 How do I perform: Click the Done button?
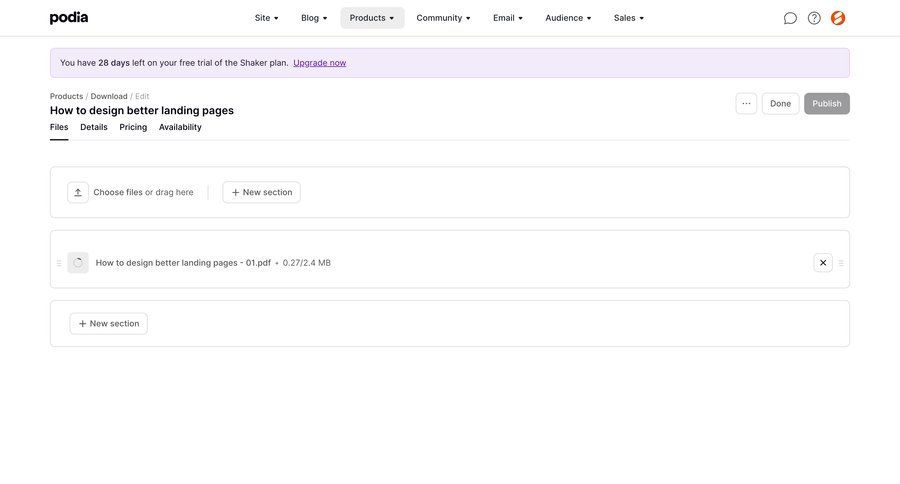[780, 104]
